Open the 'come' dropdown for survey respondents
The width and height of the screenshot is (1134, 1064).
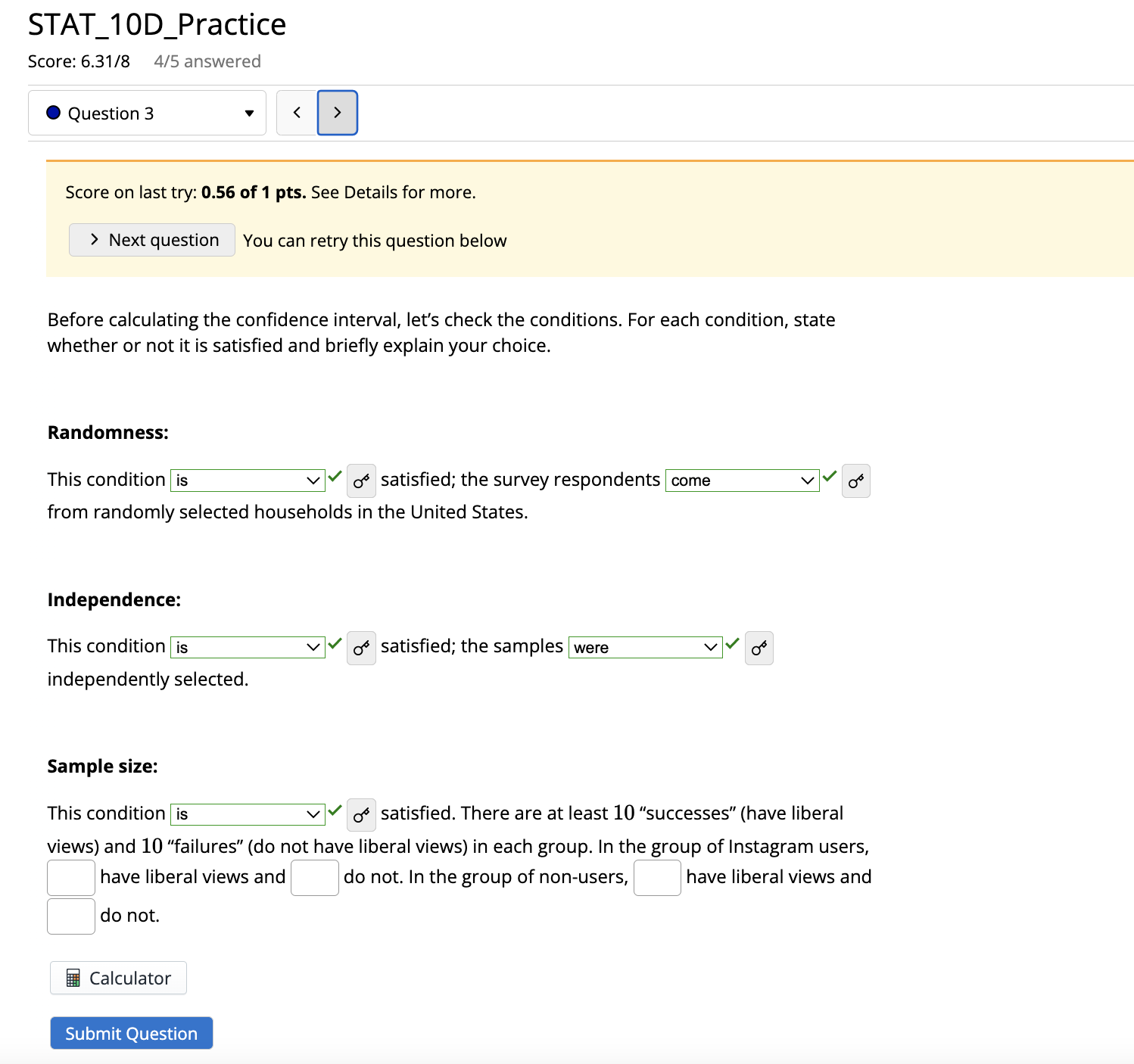click(741, 480)
